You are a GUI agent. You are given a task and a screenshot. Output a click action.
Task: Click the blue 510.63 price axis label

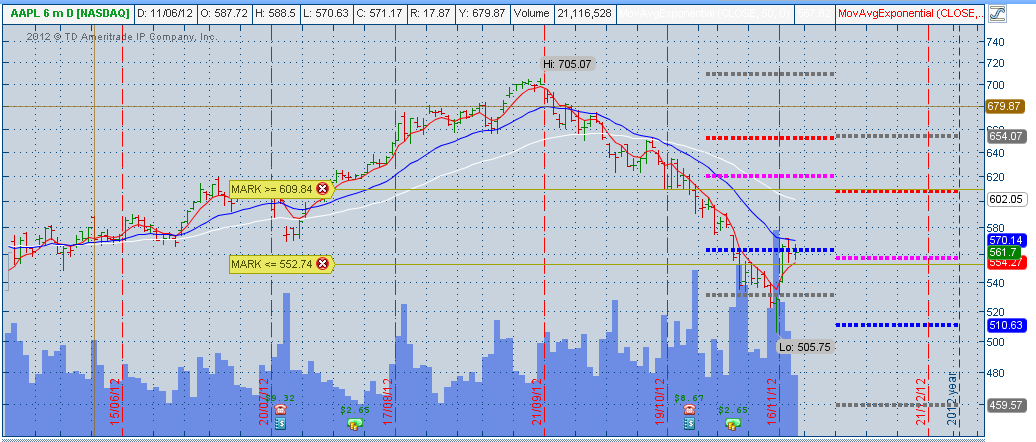1004,325
